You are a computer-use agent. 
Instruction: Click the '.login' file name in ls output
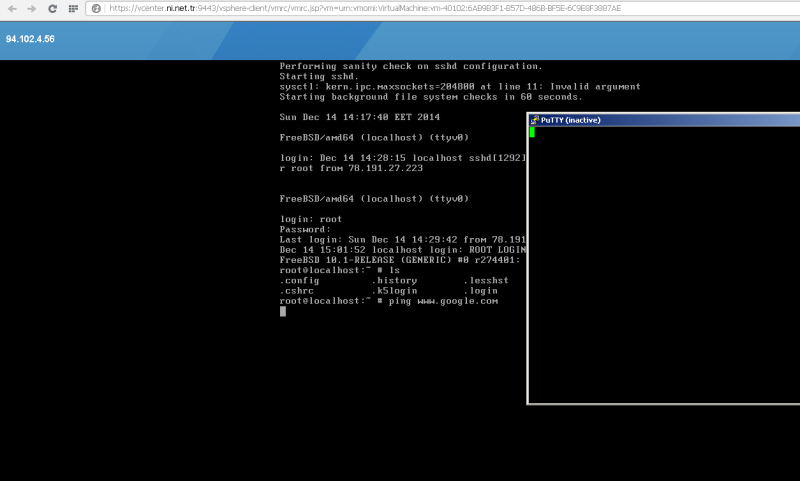point(481,291)
